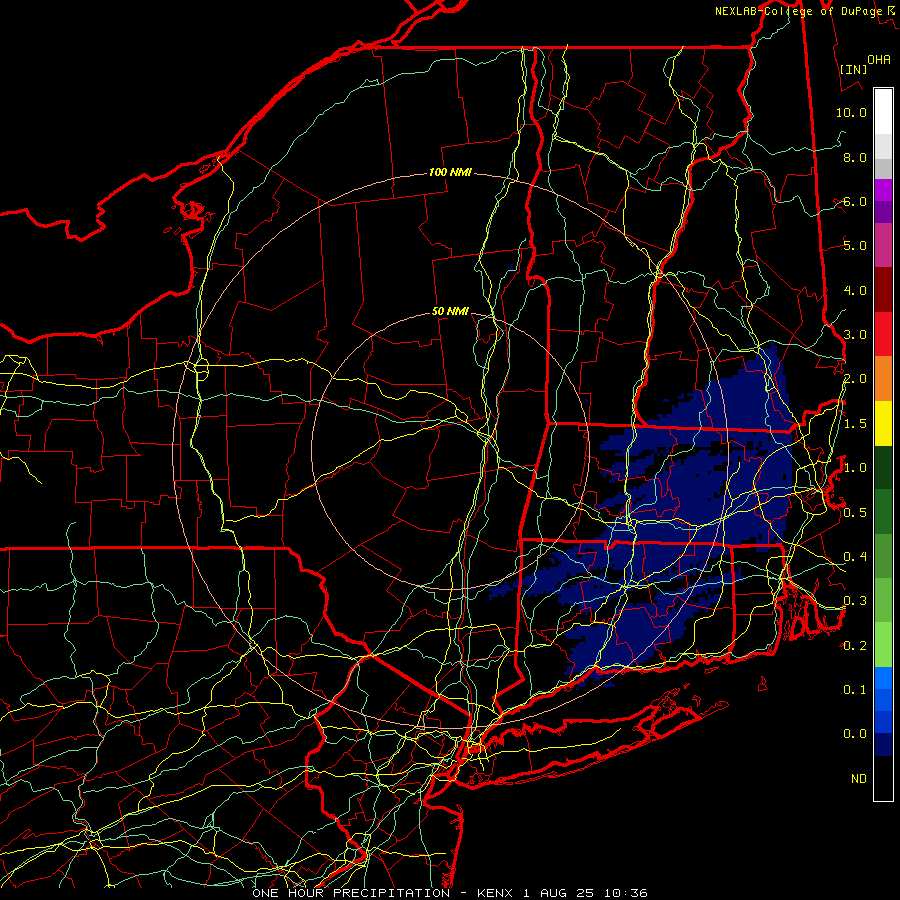Click the 0.4 legend value label
The height and width of the screenshot is (900, 900).
pos(855,556)
